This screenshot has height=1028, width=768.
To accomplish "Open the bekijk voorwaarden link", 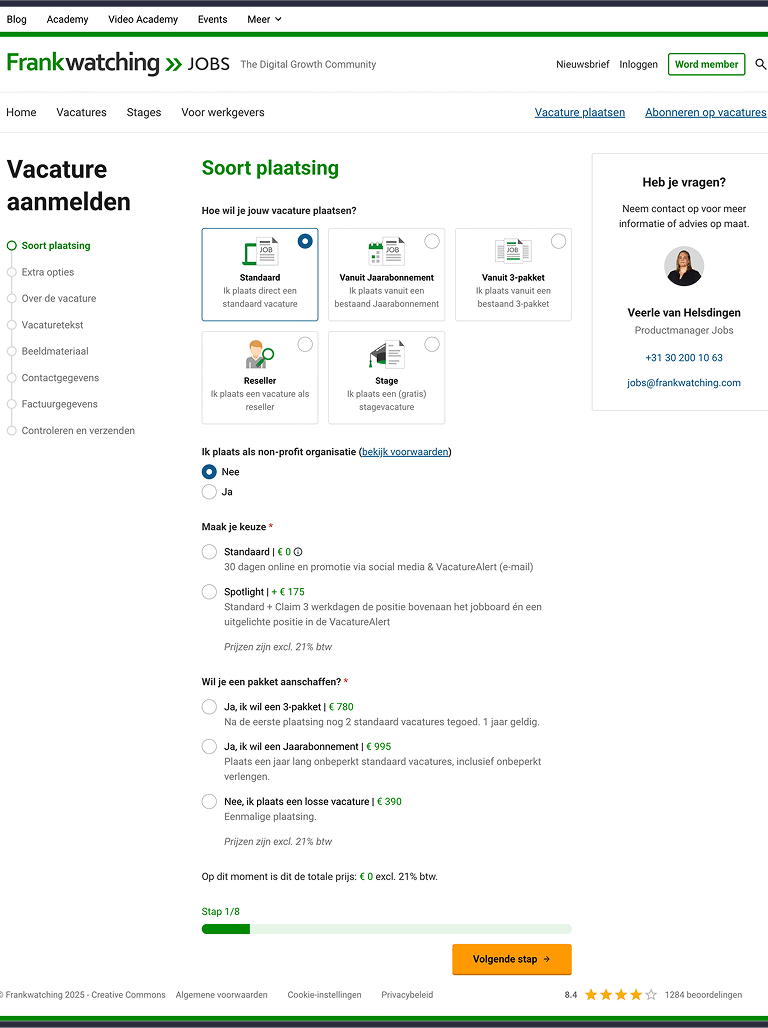I will pos(405,452).
